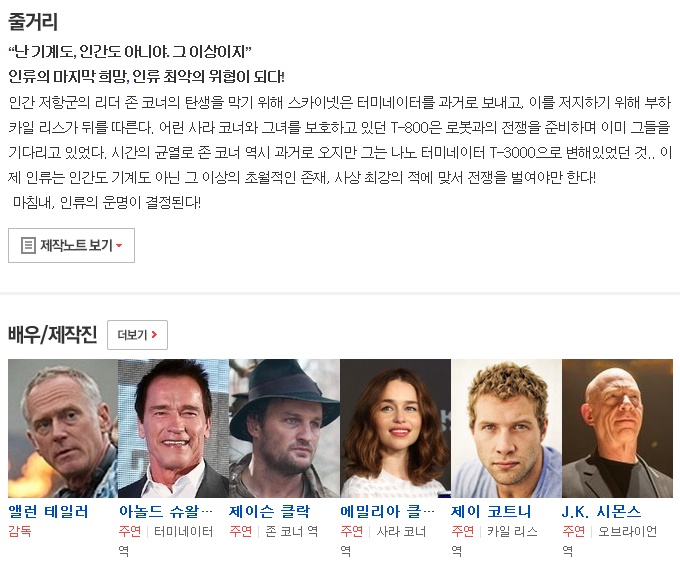The image size is (680, 566).
Task: Open 앨런 테일러 director photo
Action: point(63,428)
